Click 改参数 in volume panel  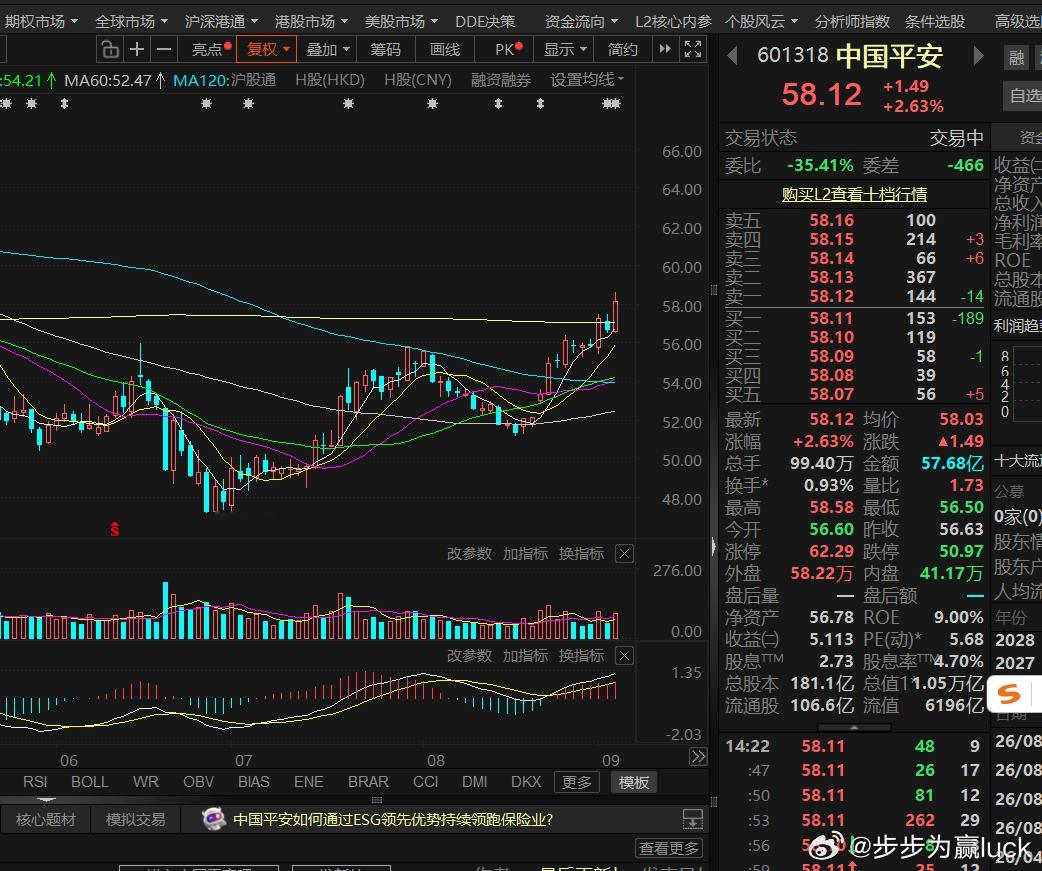tap(469, 553)
